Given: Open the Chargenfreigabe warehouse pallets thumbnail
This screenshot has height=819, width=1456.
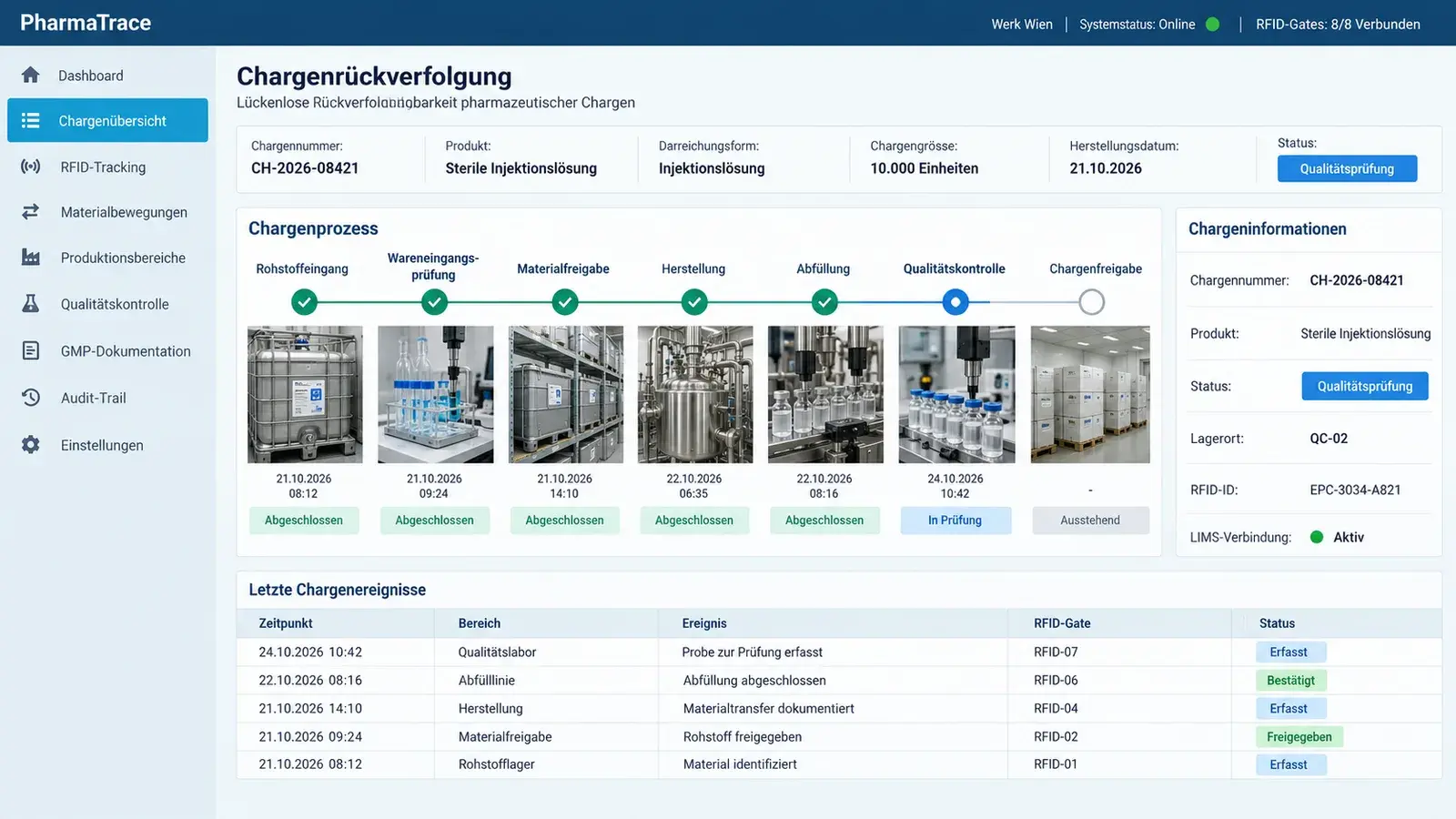Looking at the screenshot, I should point(1090,395).
